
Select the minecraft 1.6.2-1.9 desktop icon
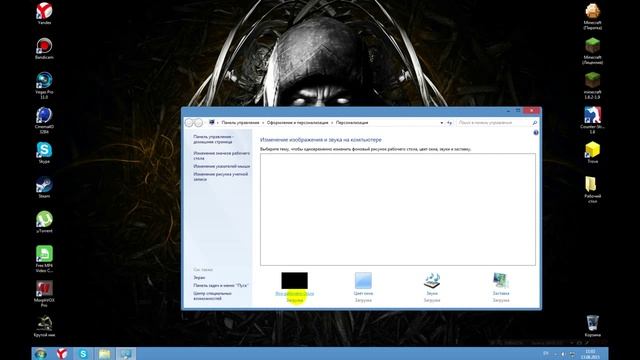pos(593,86)
